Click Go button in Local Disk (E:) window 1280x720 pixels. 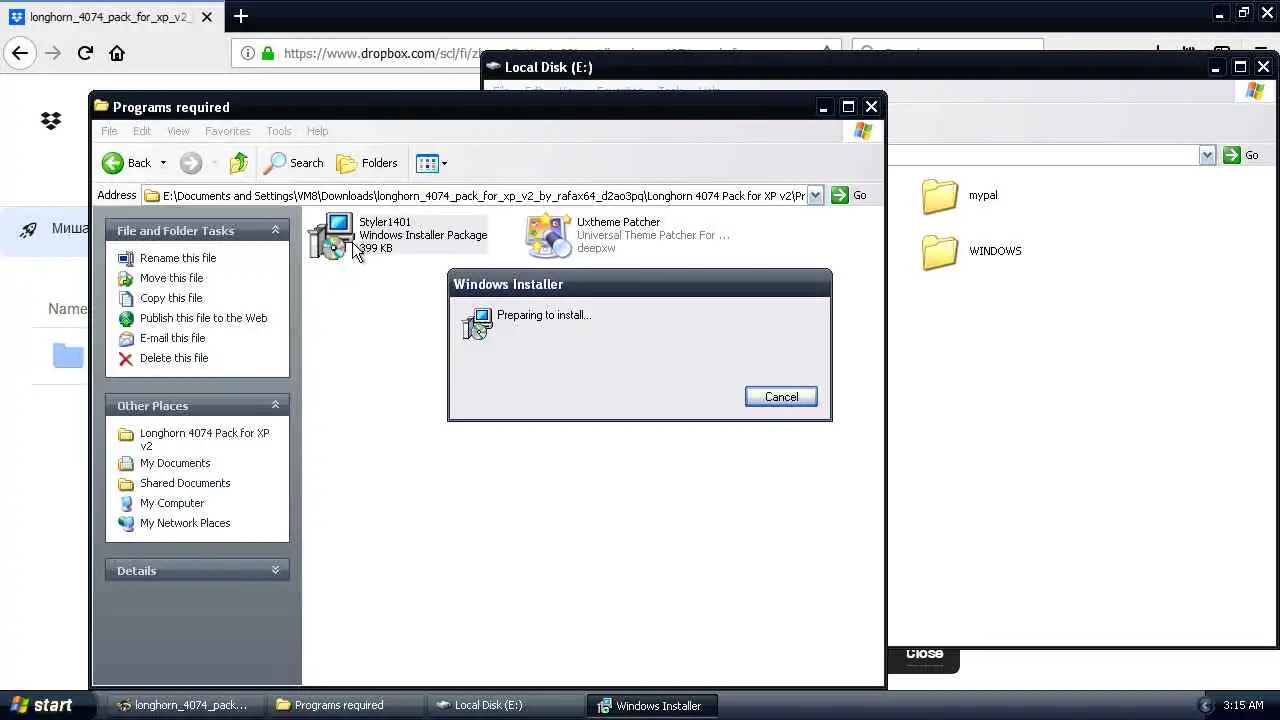[1241, 155]
